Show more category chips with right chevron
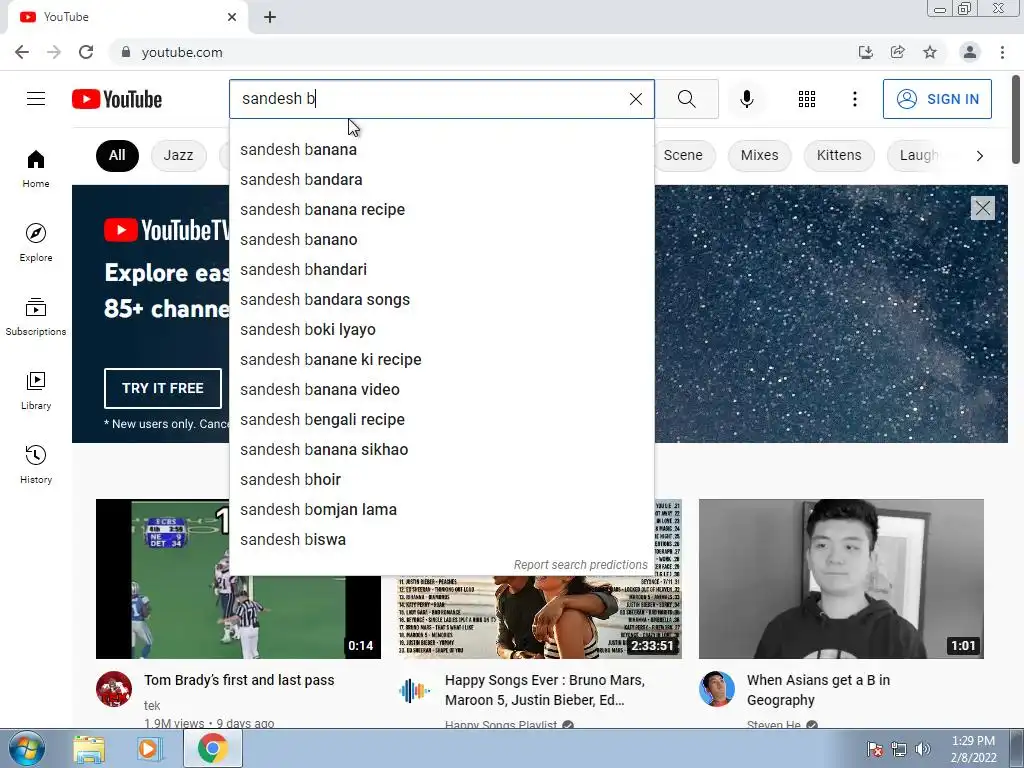Image resolution: width=1024 pixels, height=768 pixels. tap(979, 155)
